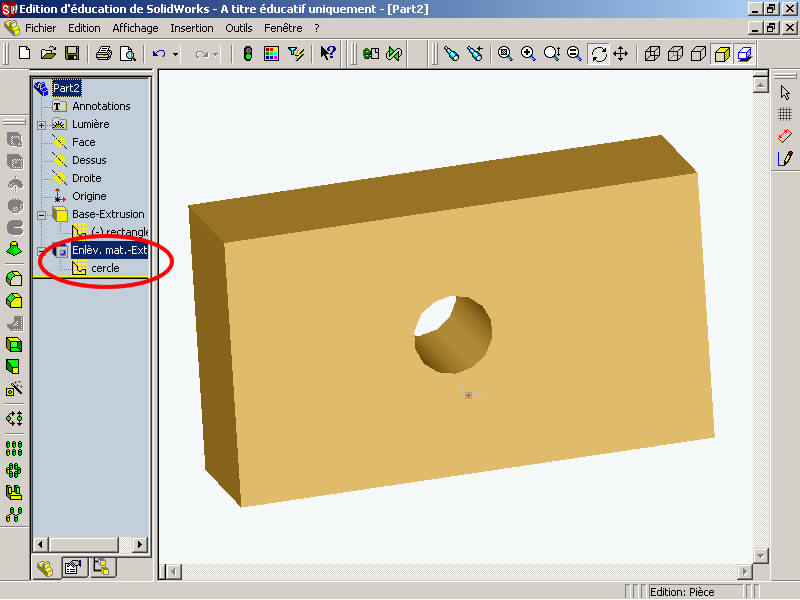800x600 pixels.
Task: Select the Pan view tool
Action: 620,53
